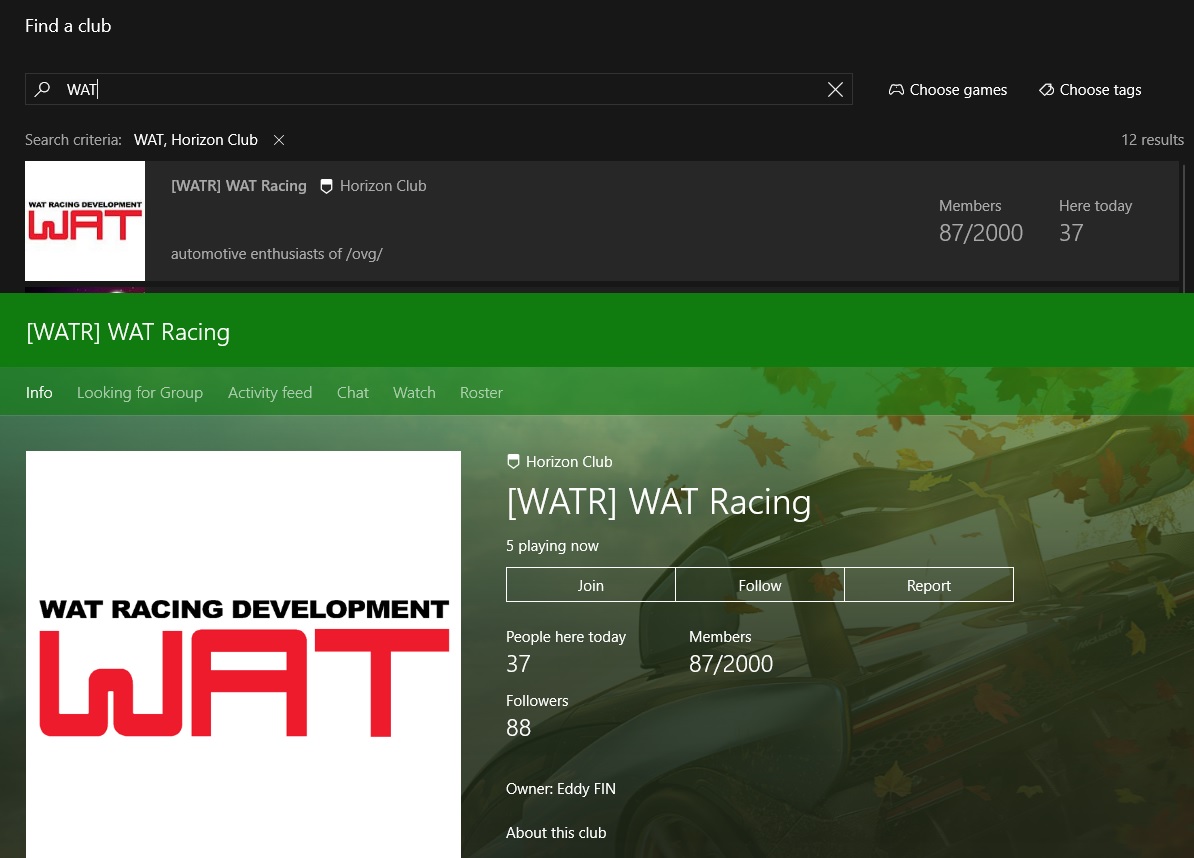Screen dimensions: 1194x858
Task: Click Horizon Club shield icon above club title
Action: pyautogui.click(x=514, y=462)
